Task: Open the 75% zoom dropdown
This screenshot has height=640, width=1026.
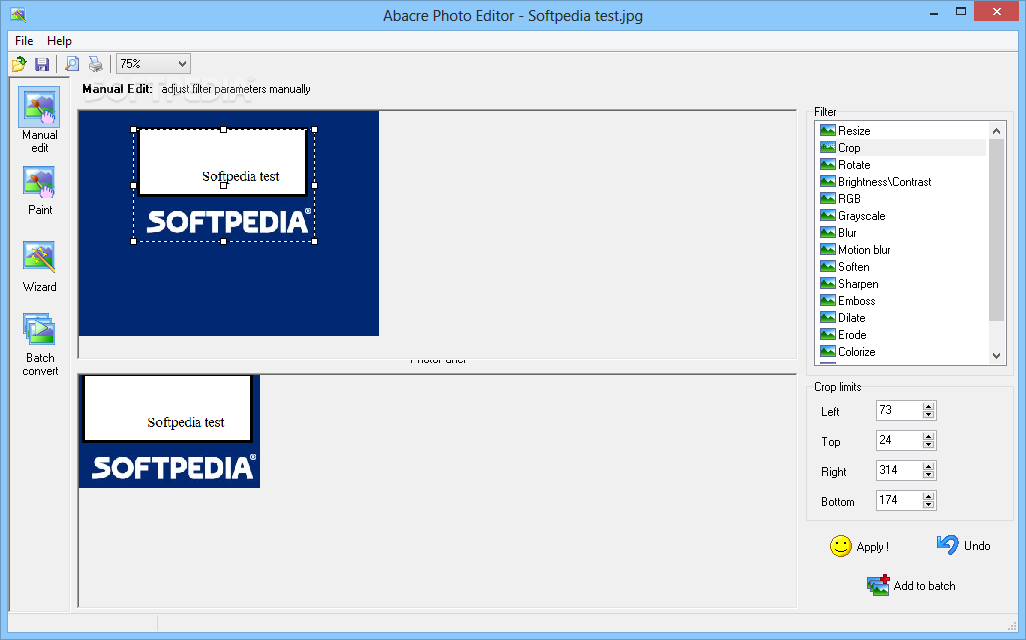Action: 153,63
